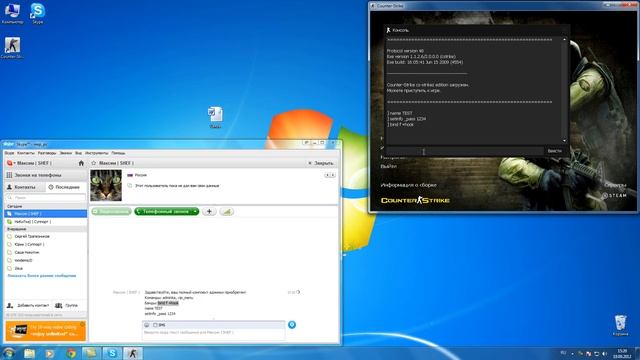Open the Skype menu in menu bar

click(x=9, y=153)
